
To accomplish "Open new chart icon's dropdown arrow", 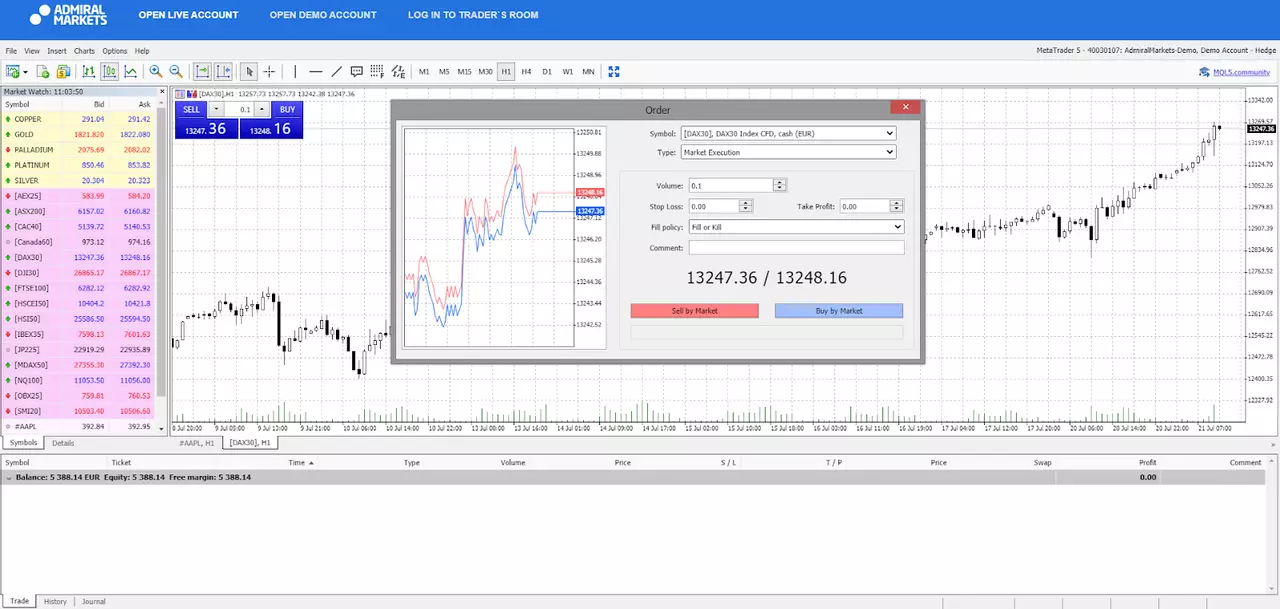I will (x=25, y=72).
